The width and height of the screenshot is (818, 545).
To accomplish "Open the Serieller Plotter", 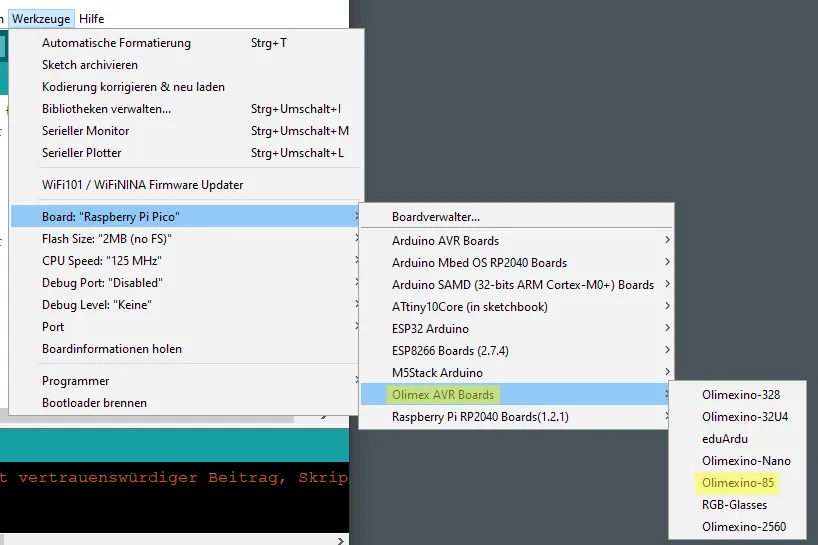I will click(x=82, y=153).
